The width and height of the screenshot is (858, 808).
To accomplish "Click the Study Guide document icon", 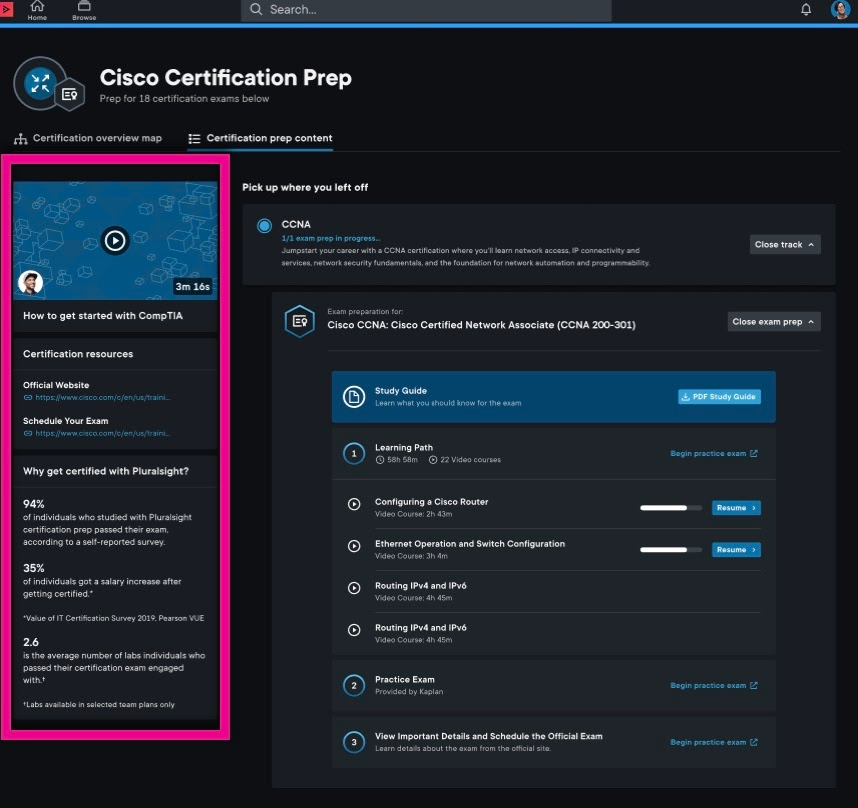I will click(x=353, y=396).
